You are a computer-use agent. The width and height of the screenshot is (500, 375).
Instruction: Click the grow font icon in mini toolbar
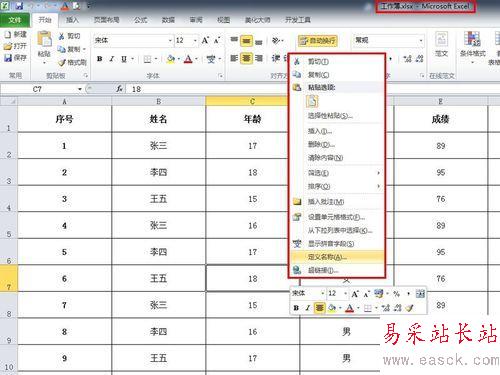coord(355,294)
